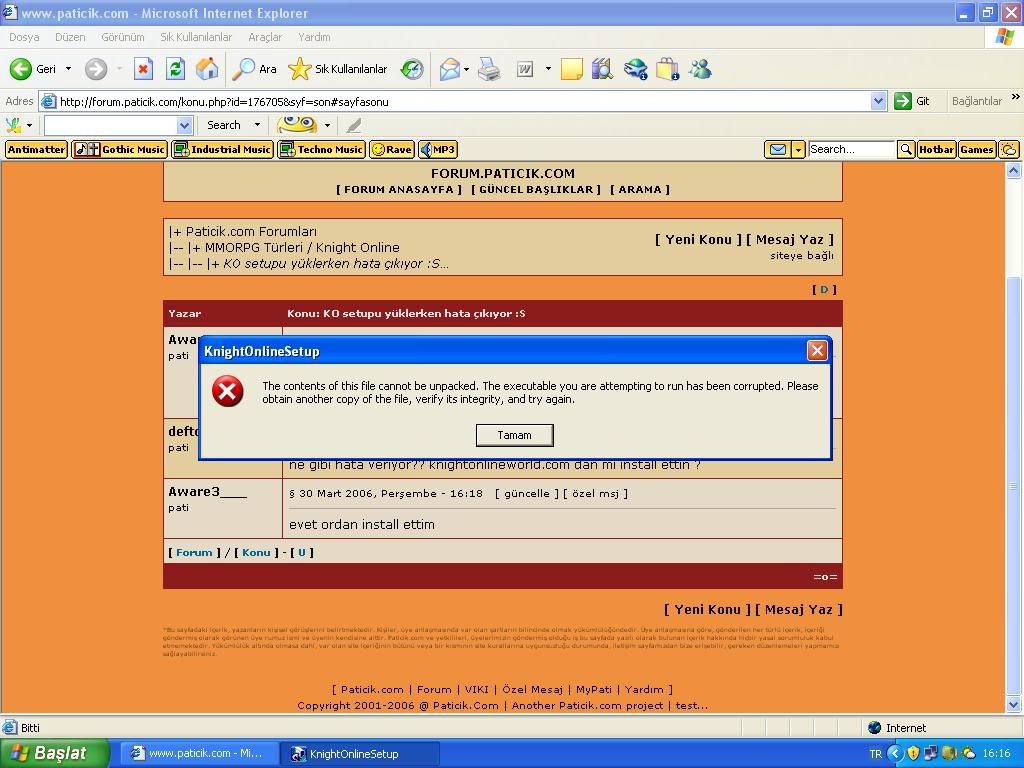Expand the Yahoo toolbar search box dropdown

tap(184, 125)
